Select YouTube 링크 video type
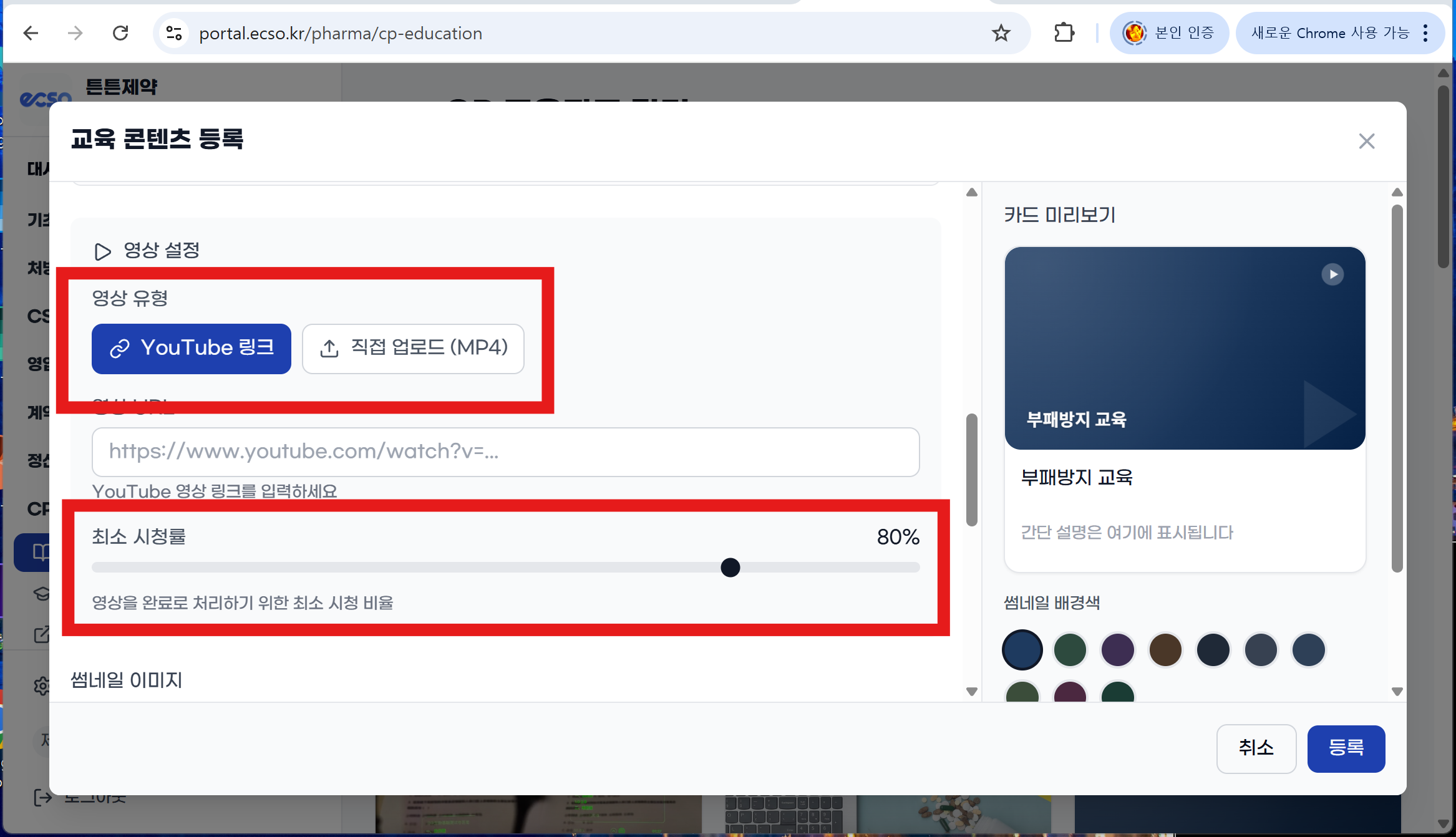1456x837 pixels. (191, 349)
